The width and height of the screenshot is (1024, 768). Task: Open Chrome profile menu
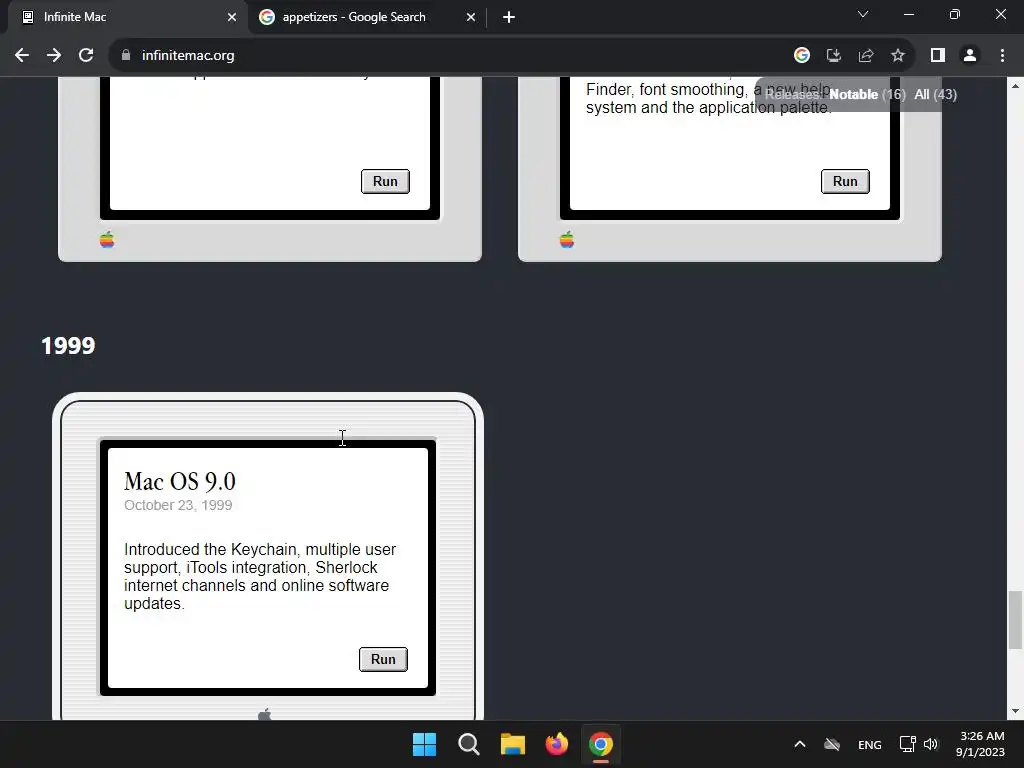click(970, 56)
